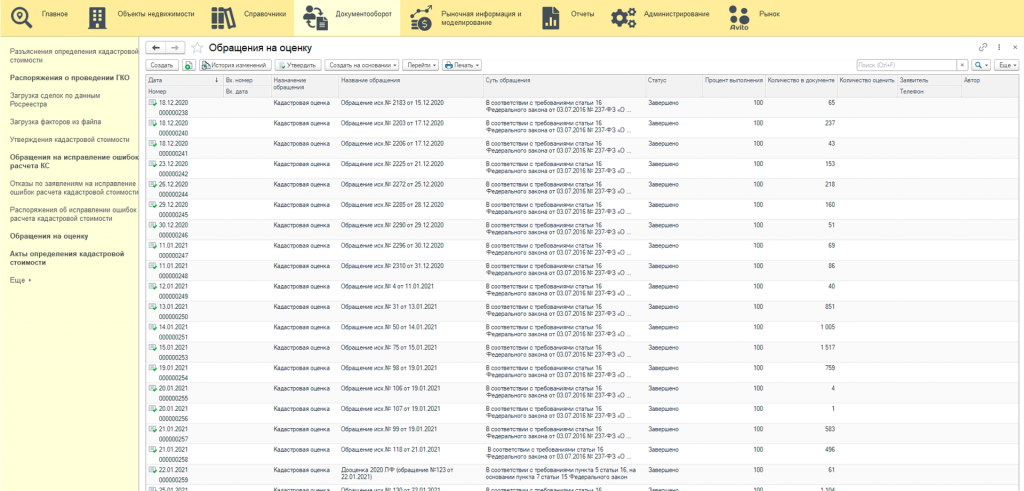This screenshot has width=1024, height=491.
Task: Open the Главное section
Action: [39, 18]
